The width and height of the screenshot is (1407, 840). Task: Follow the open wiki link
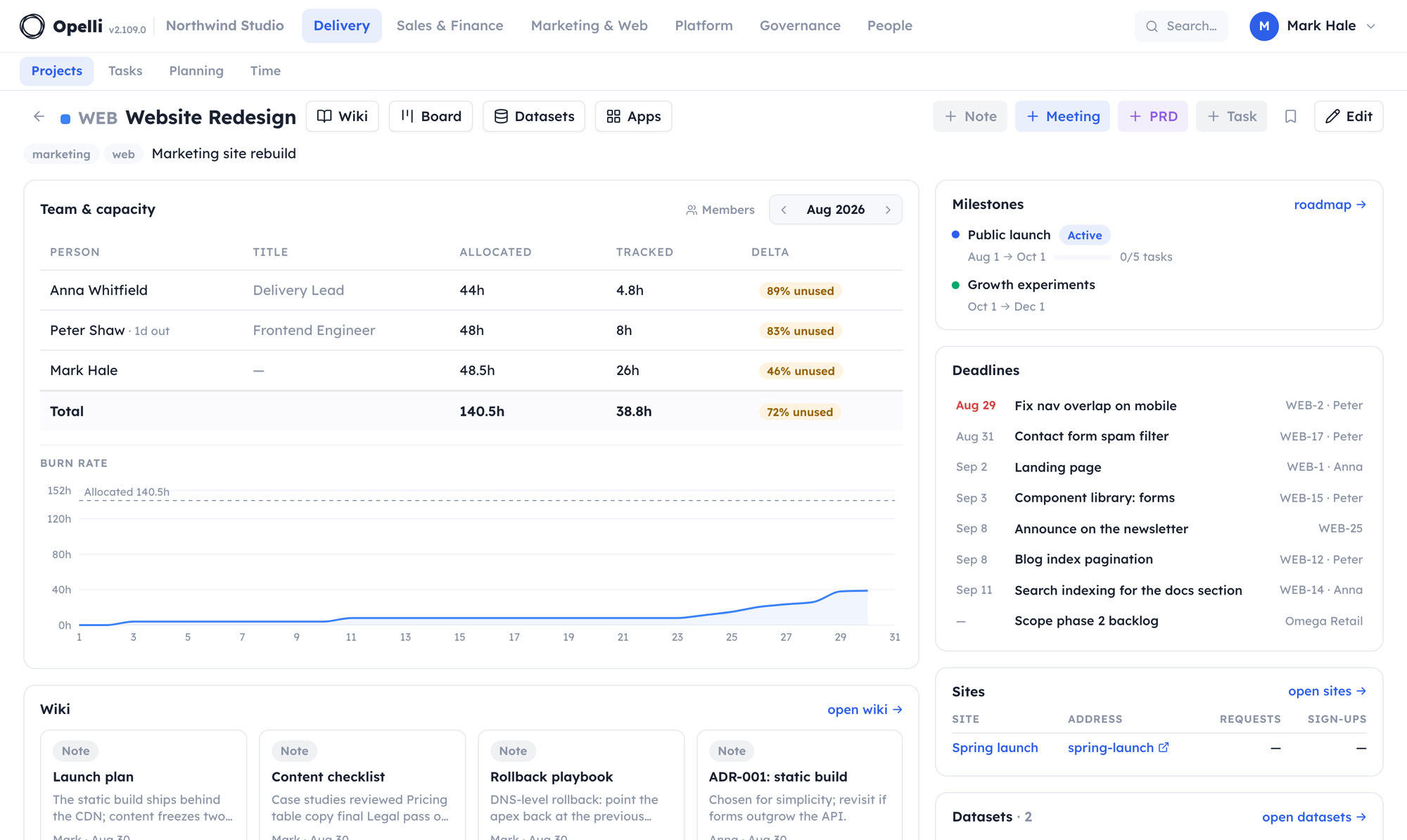[865, 709]
